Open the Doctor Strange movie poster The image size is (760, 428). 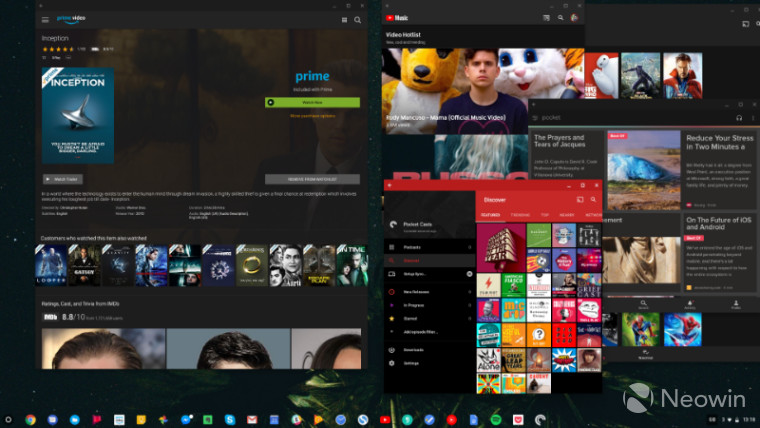pyautogui.click(x=682, y=76)
